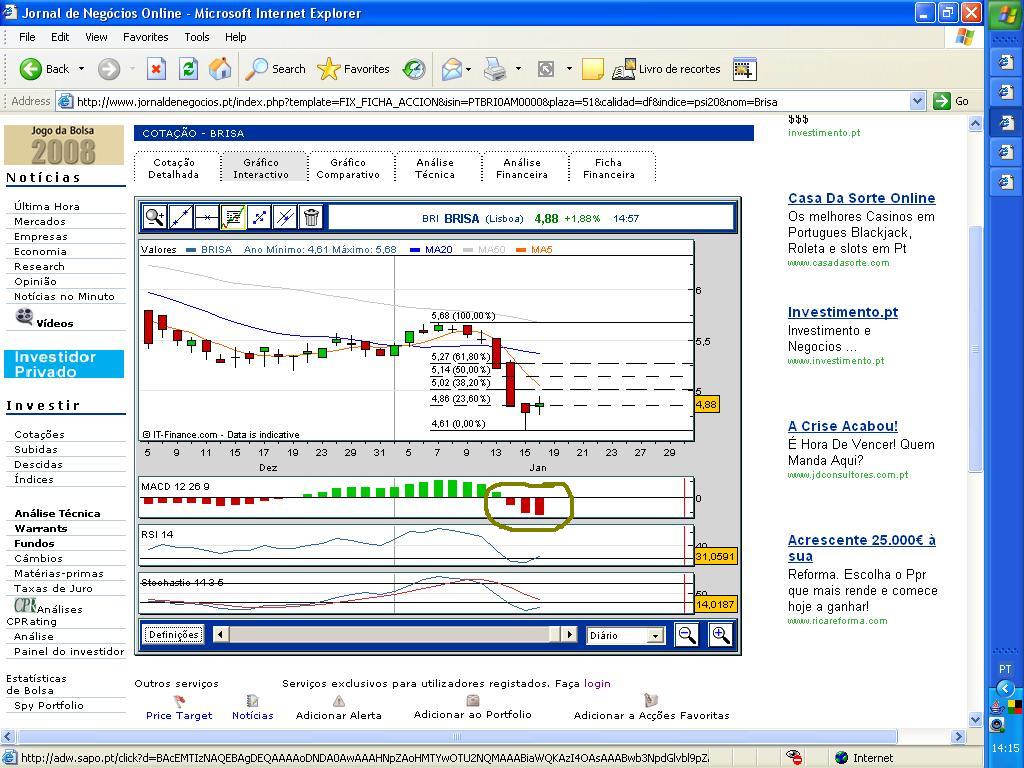Click the Vídeos film reel icon
This screenshot has height=768, width=1024.
[x=24, y=317]
